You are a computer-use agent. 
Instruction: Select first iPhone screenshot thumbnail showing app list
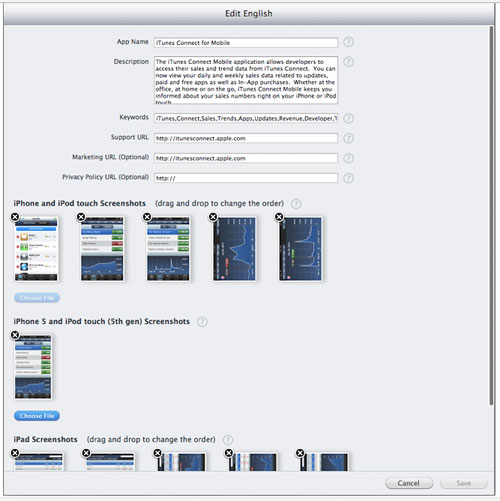pos(36,249)
